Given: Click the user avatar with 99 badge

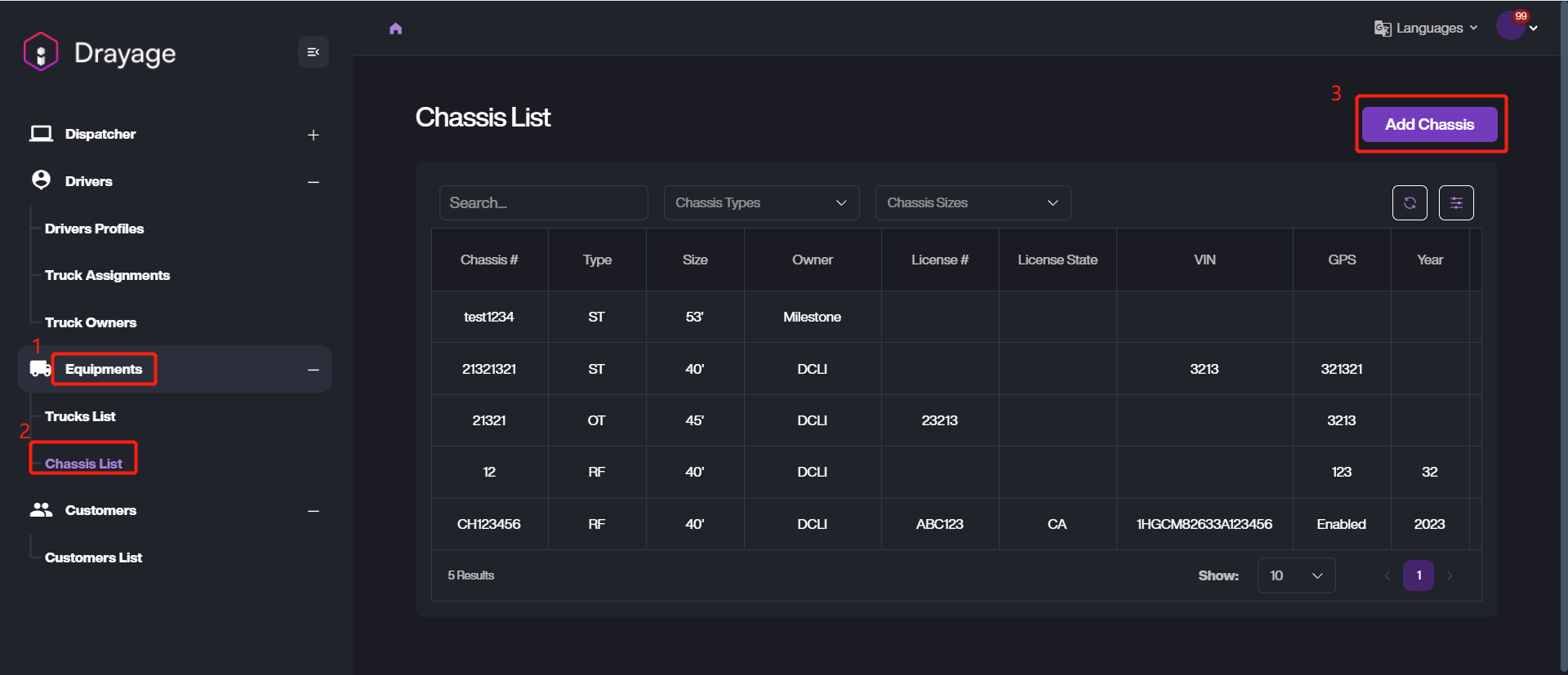Looking at the screenshot, I should pyautogui.click(x=1511, y=27).
